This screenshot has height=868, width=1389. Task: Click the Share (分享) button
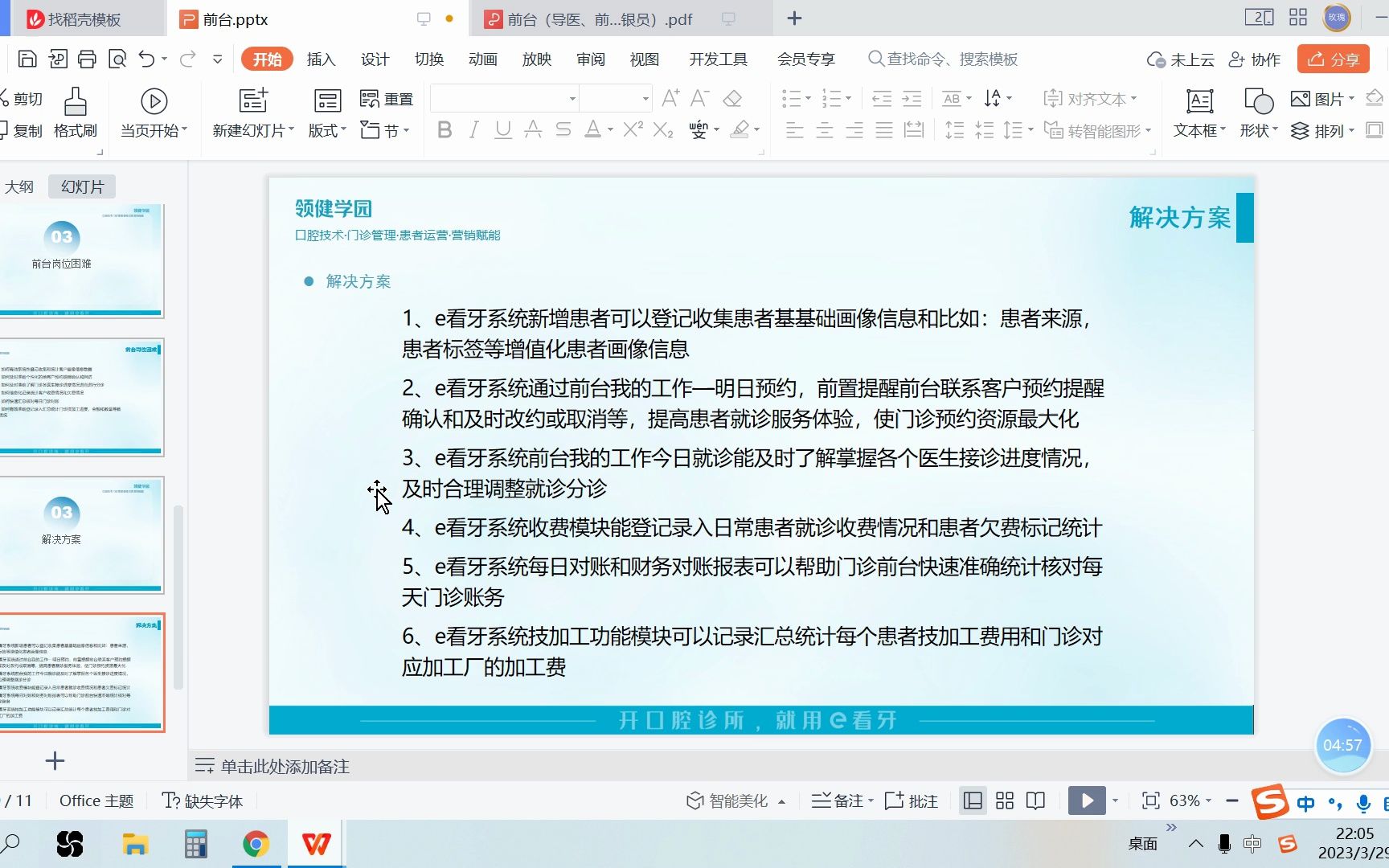coord(1334,59)
